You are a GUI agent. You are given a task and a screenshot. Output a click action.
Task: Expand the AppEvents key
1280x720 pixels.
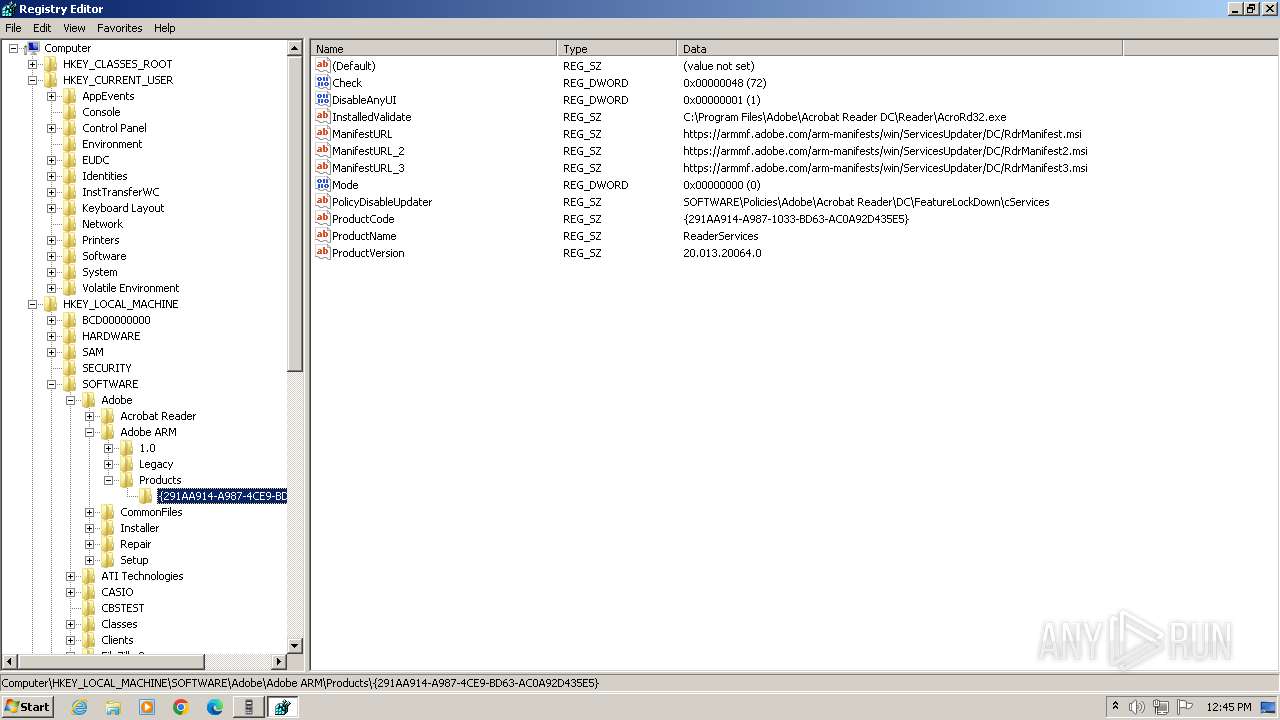pyautogui.click(x=51, y=96)
